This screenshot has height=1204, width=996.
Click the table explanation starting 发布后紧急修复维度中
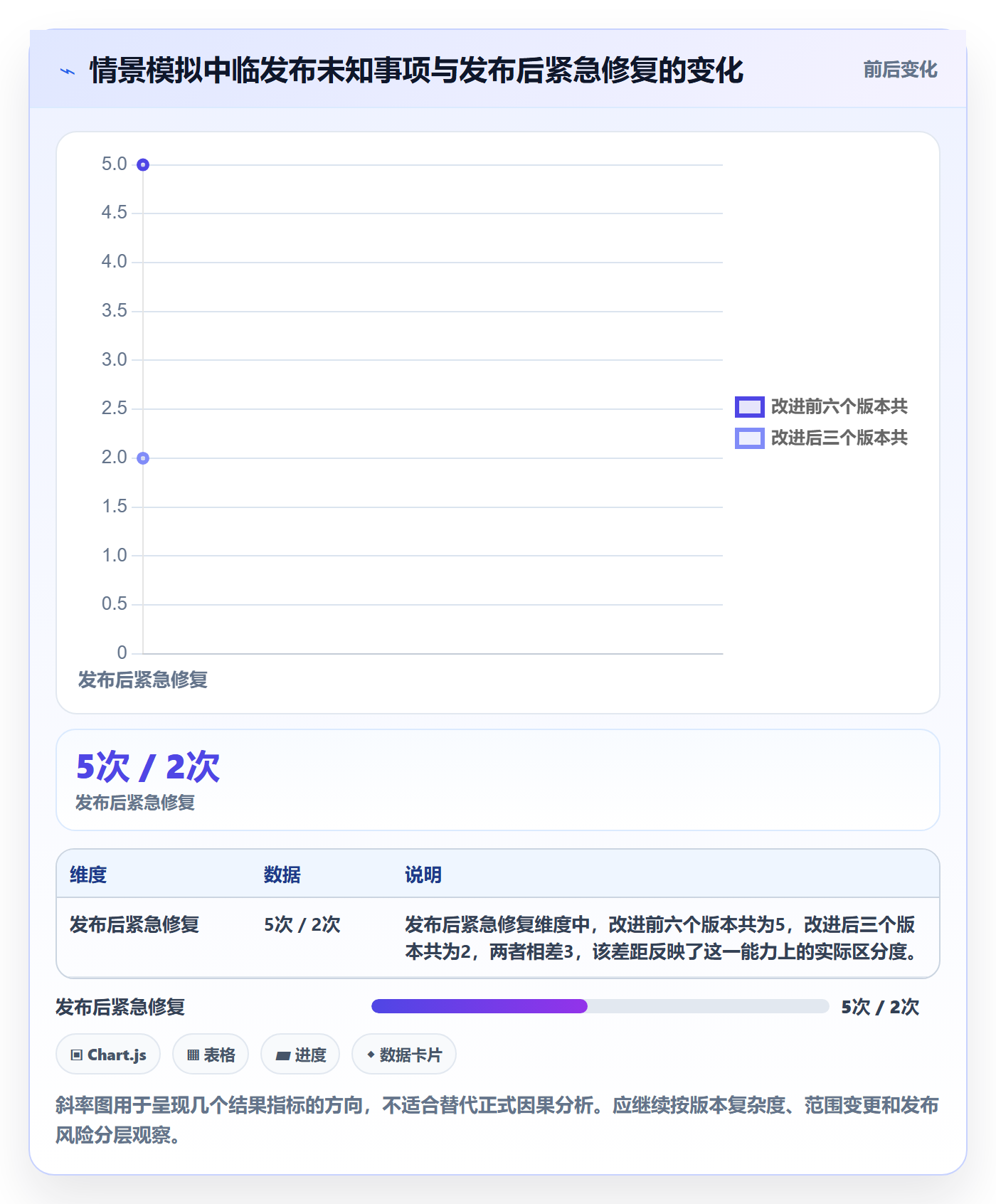tap(662, 938)
